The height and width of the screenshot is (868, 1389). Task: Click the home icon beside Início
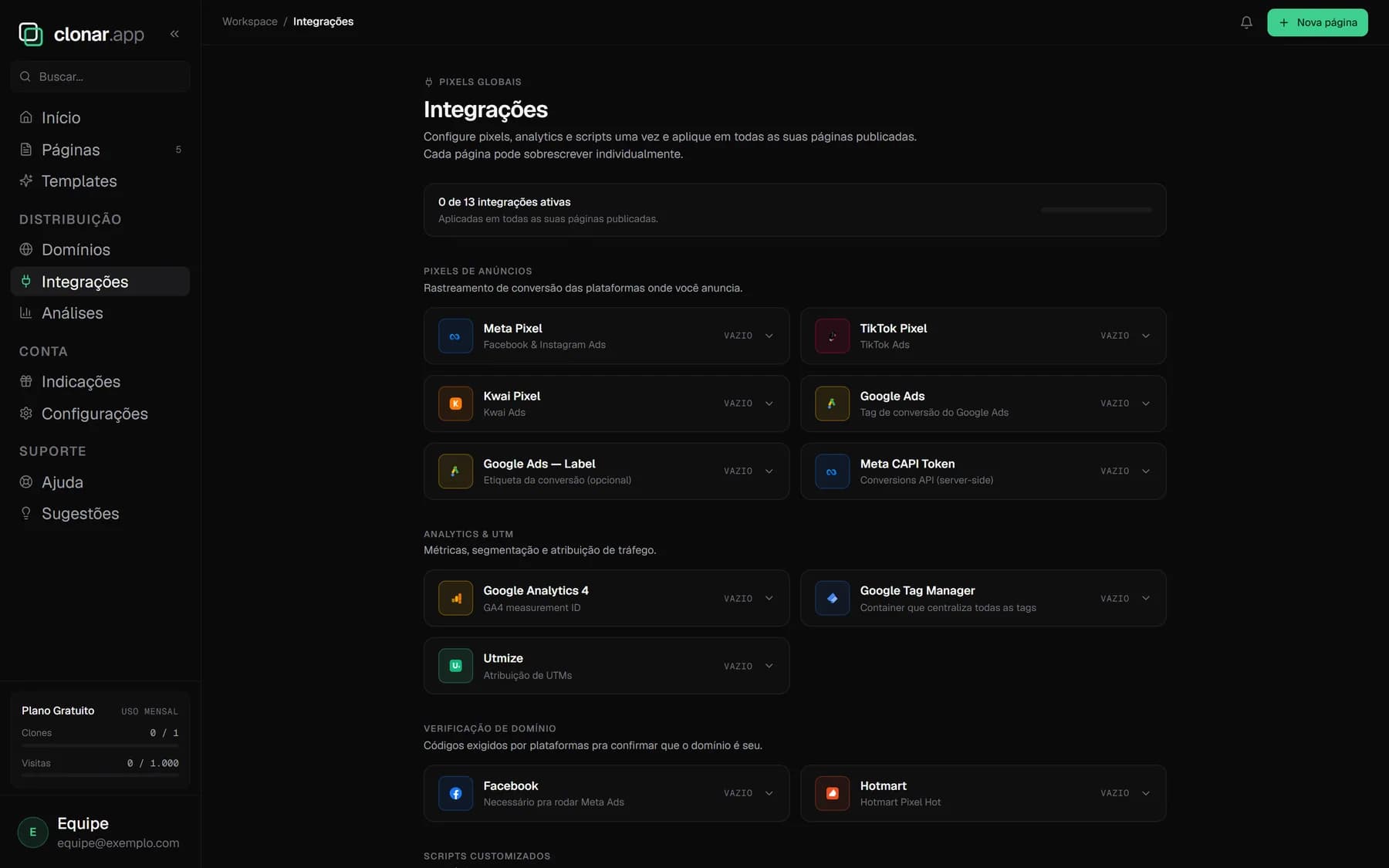26,117
